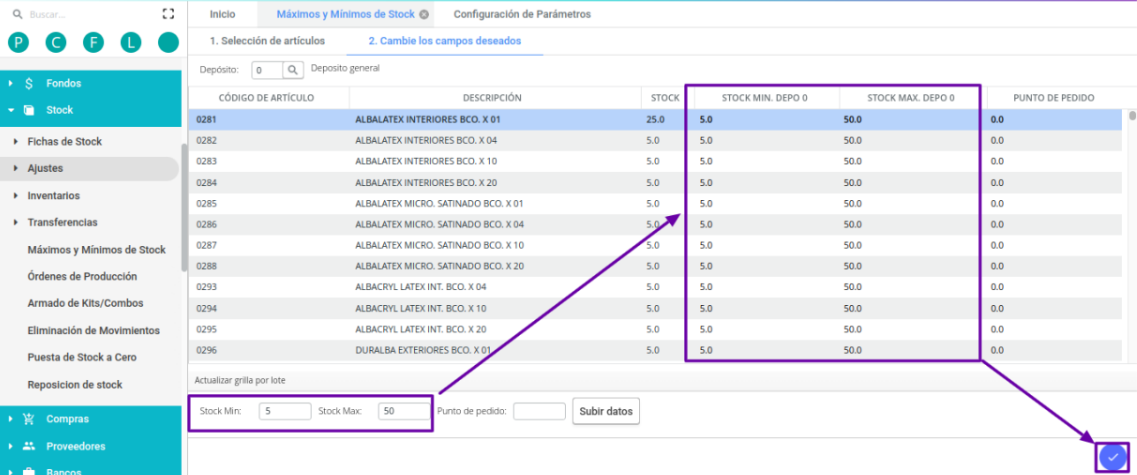Screen dimensions: 1137x475
Task: Click the Punto de pedido input field
Action: [539, 411]
